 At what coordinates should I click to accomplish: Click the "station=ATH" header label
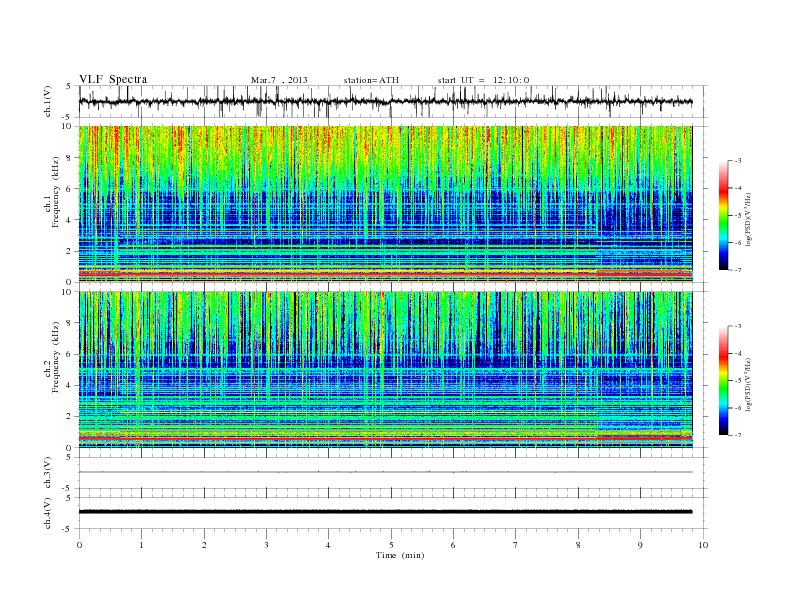(x=371, y=80)
